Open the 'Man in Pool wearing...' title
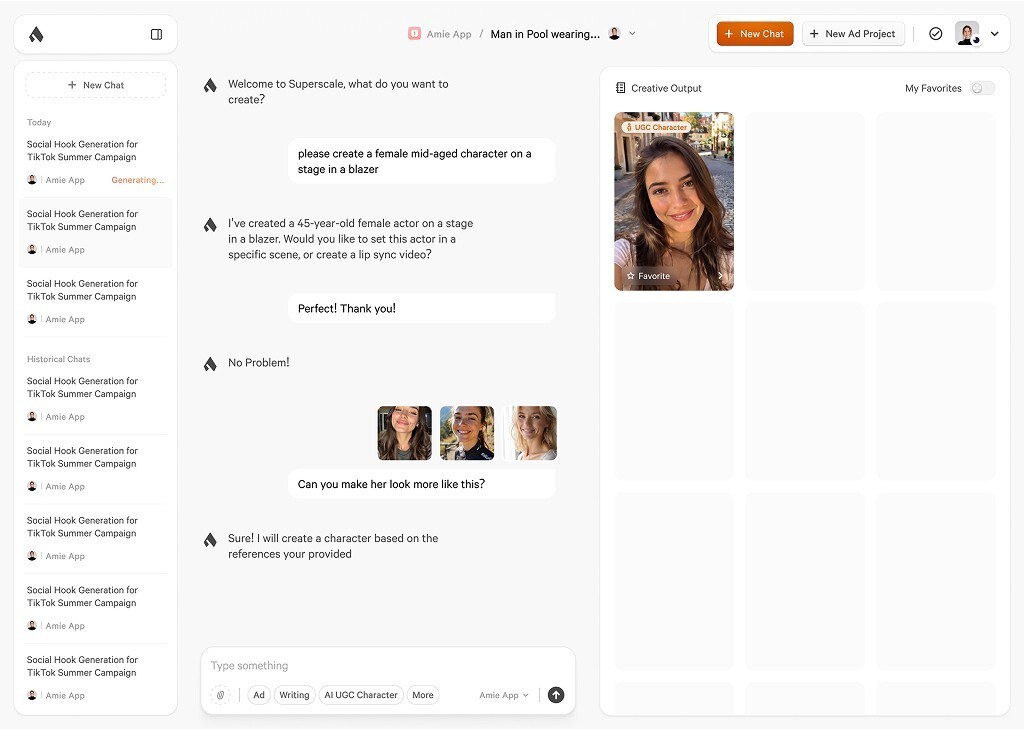The width and height of the screenshot is (1024, 730). point(545,34)
